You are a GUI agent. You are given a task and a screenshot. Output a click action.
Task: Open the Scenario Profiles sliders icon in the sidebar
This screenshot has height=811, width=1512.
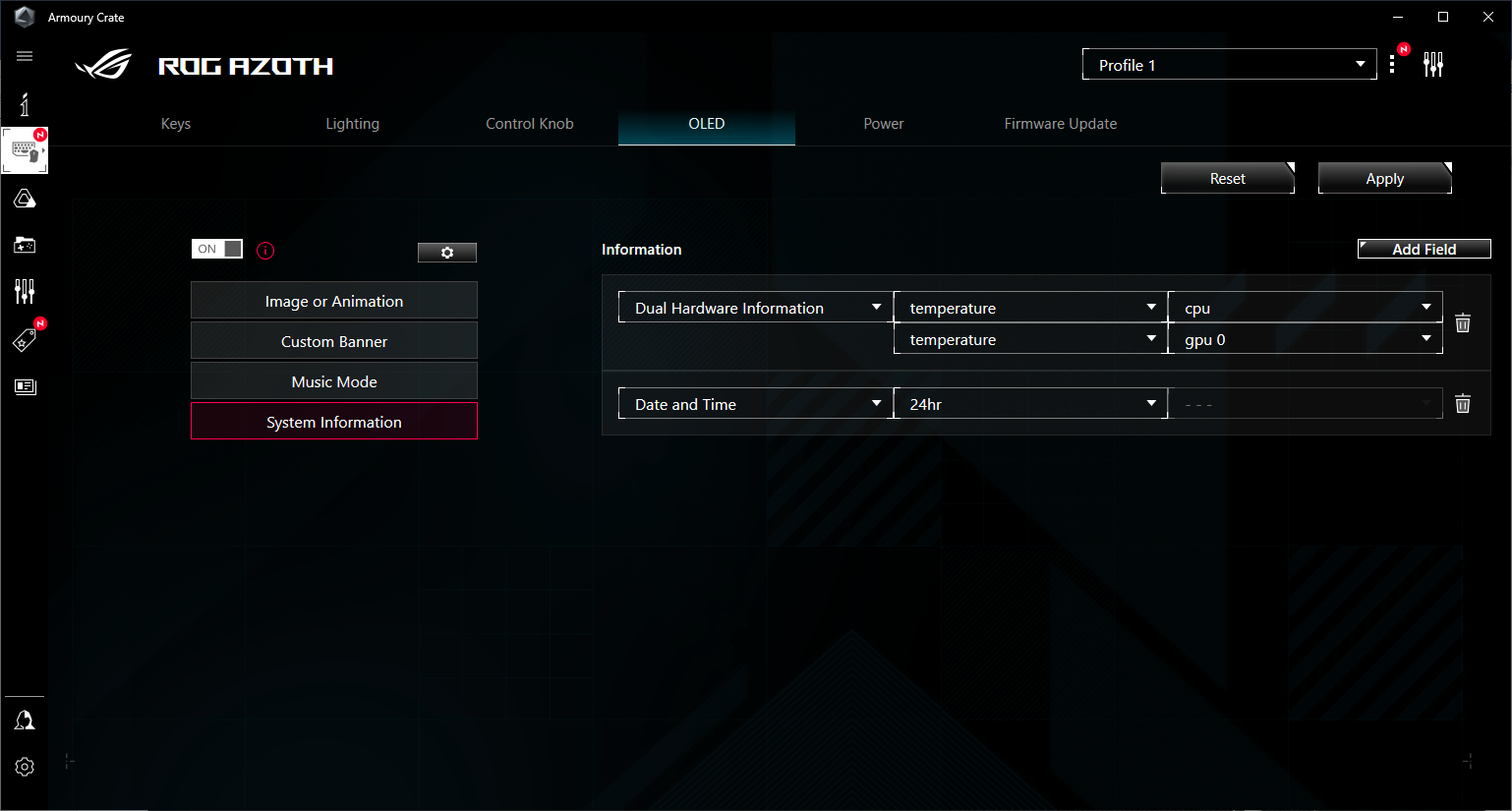[x=25, y=291]
